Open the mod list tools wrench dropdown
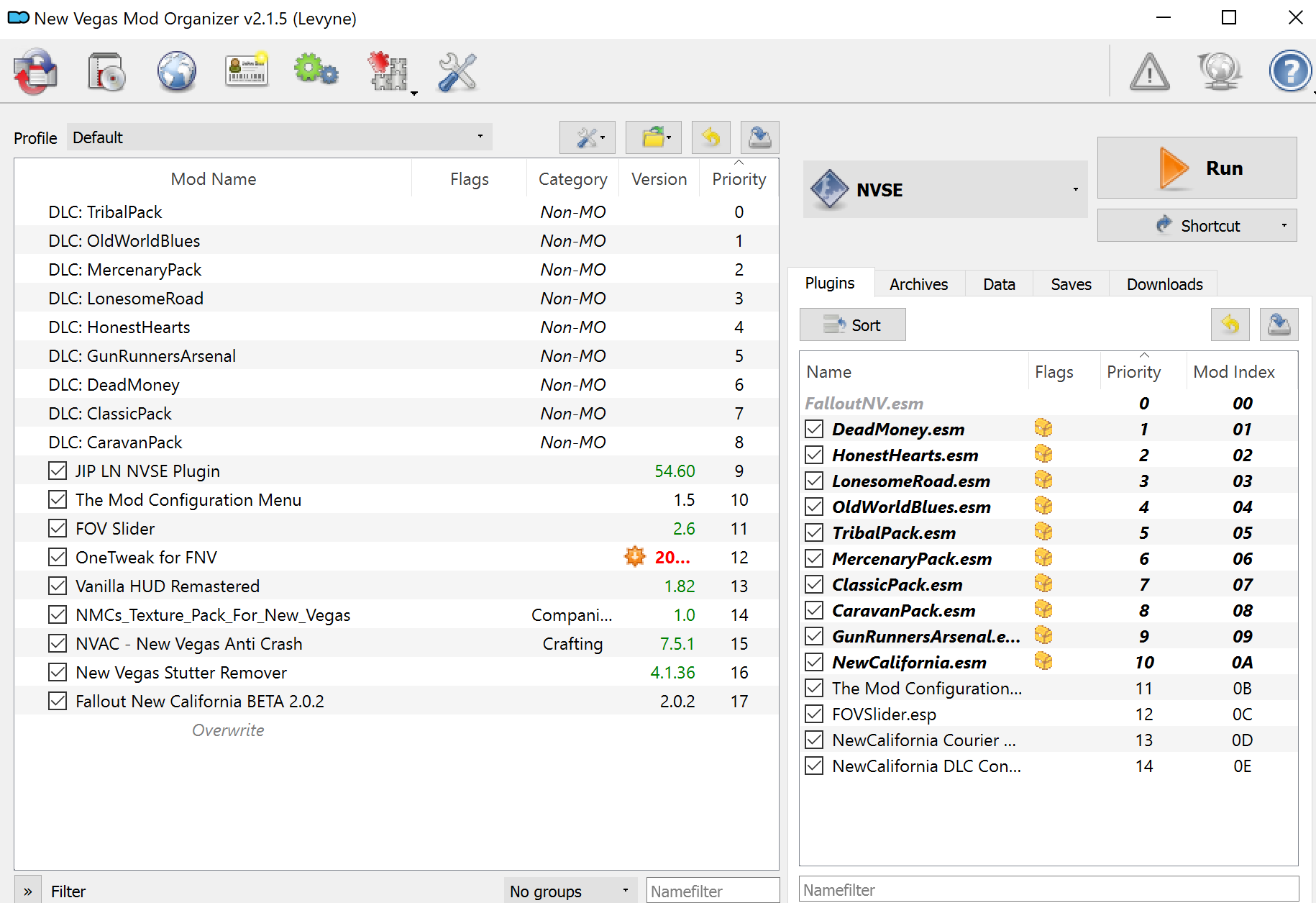 pyautogui.click(x=588, y=137)
